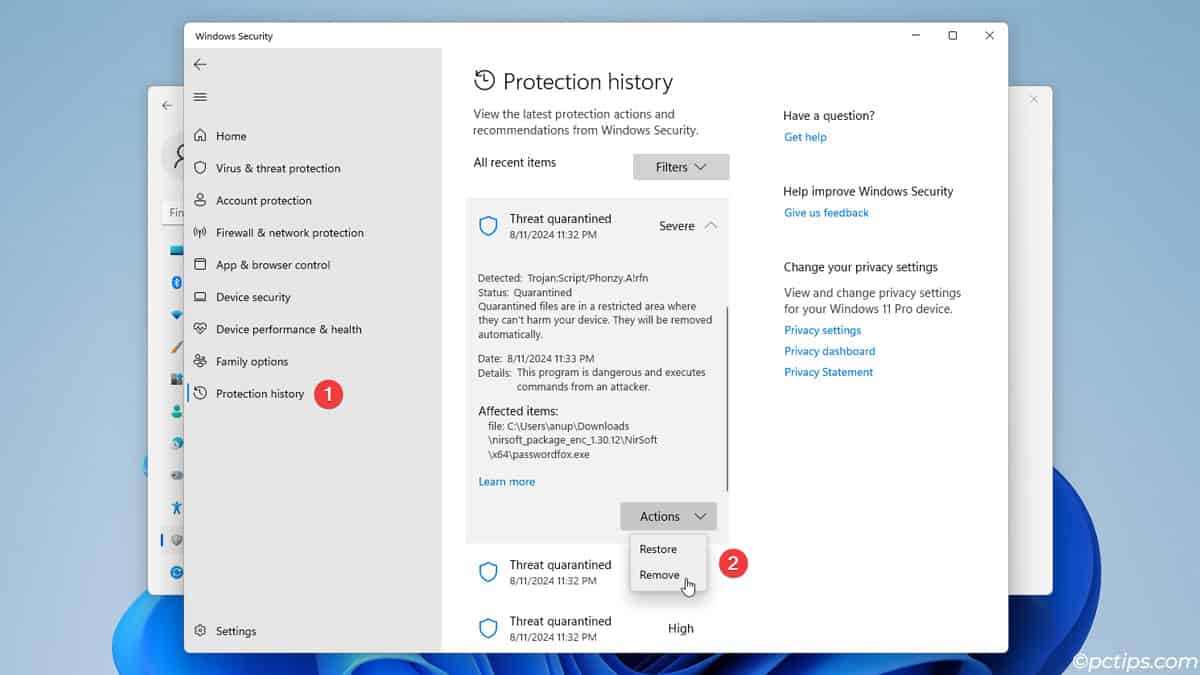Image resolution: width=1200 pixels, height=675 pixels.
Task: Collapse the Severe quarantined threat entry
Action: 711,226
